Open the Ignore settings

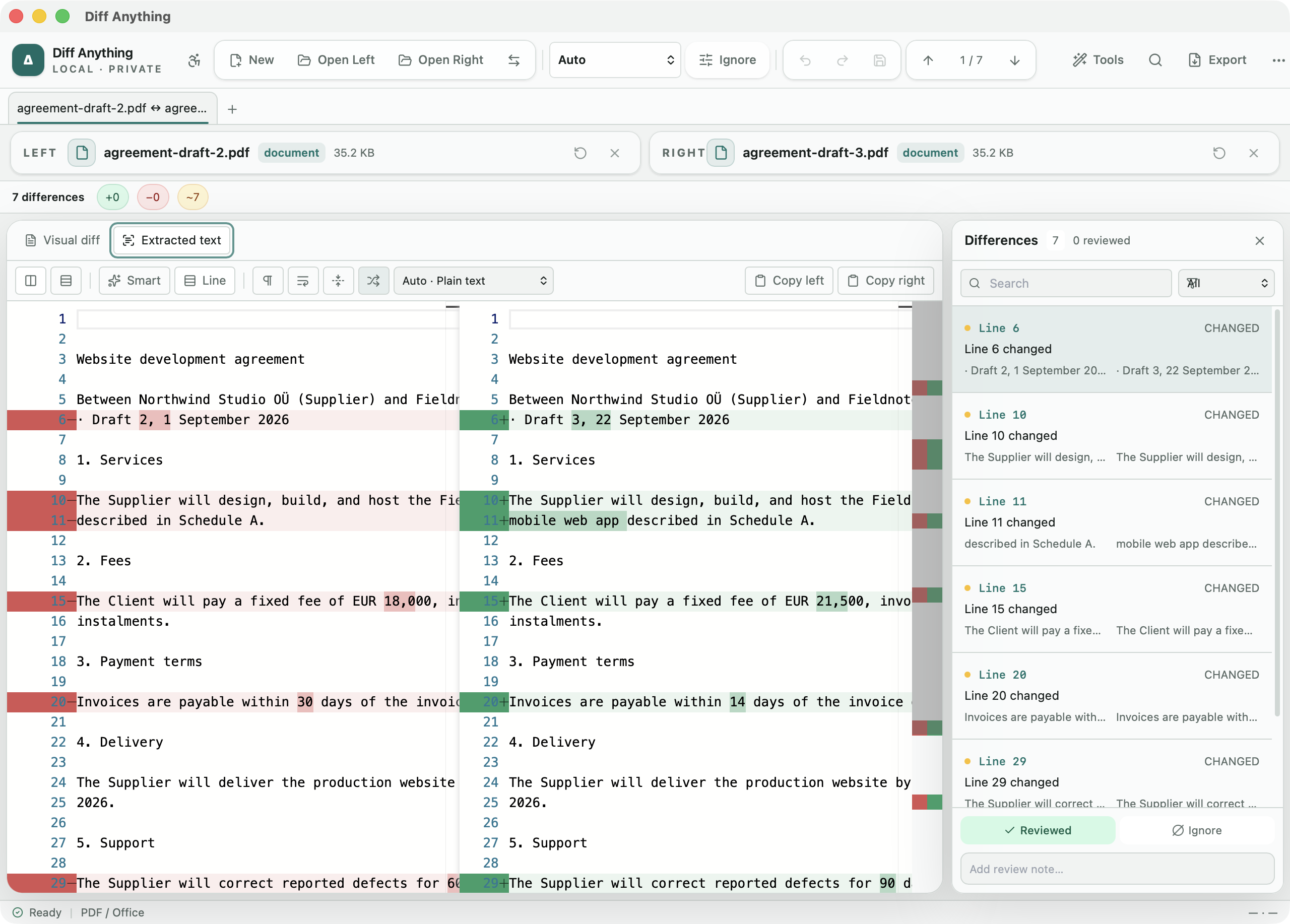coord(728,60)
